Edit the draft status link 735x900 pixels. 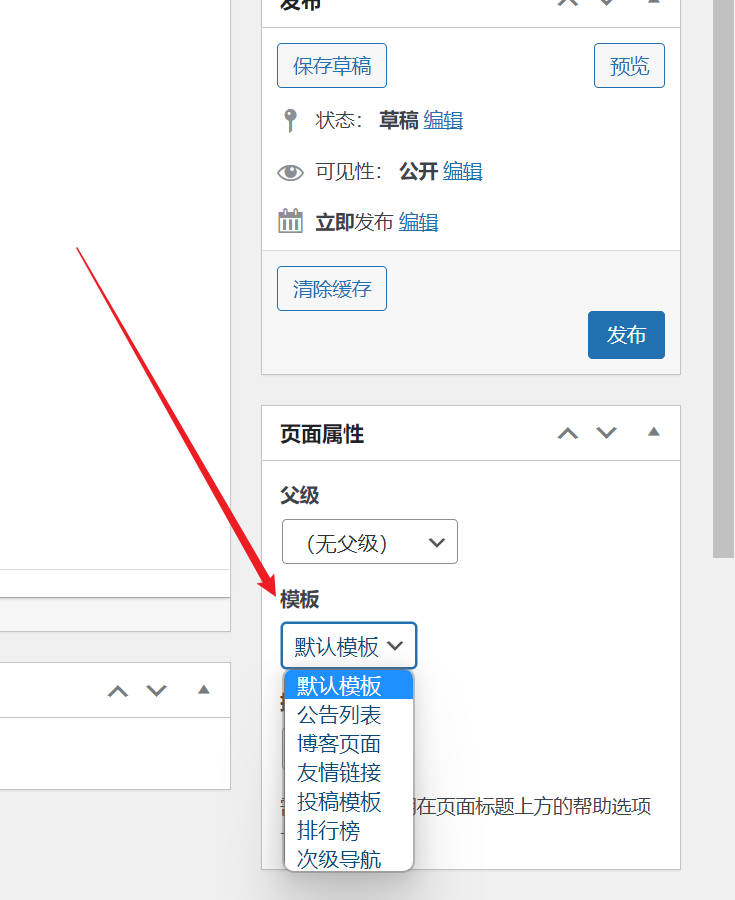click(x=443, y=121)
